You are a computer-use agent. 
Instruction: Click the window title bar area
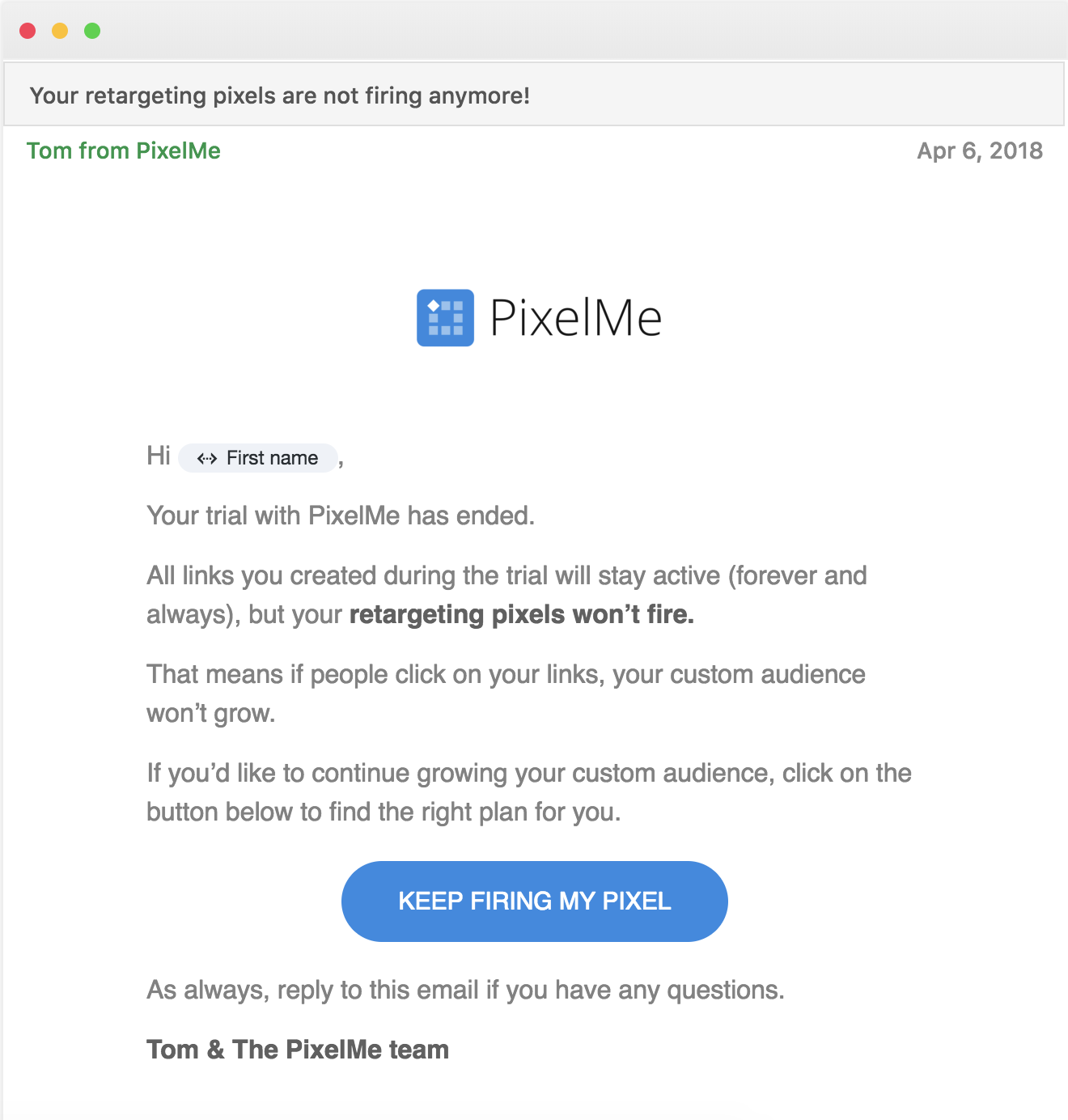(x=534, y=31)
